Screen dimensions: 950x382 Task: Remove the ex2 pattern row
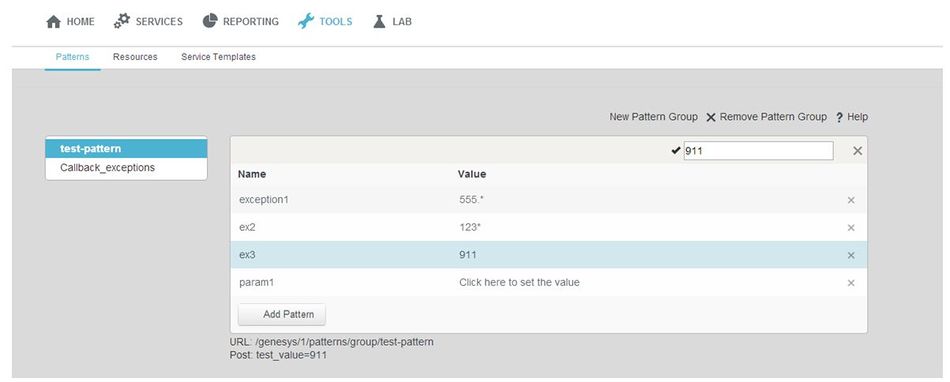pos(851,228)
